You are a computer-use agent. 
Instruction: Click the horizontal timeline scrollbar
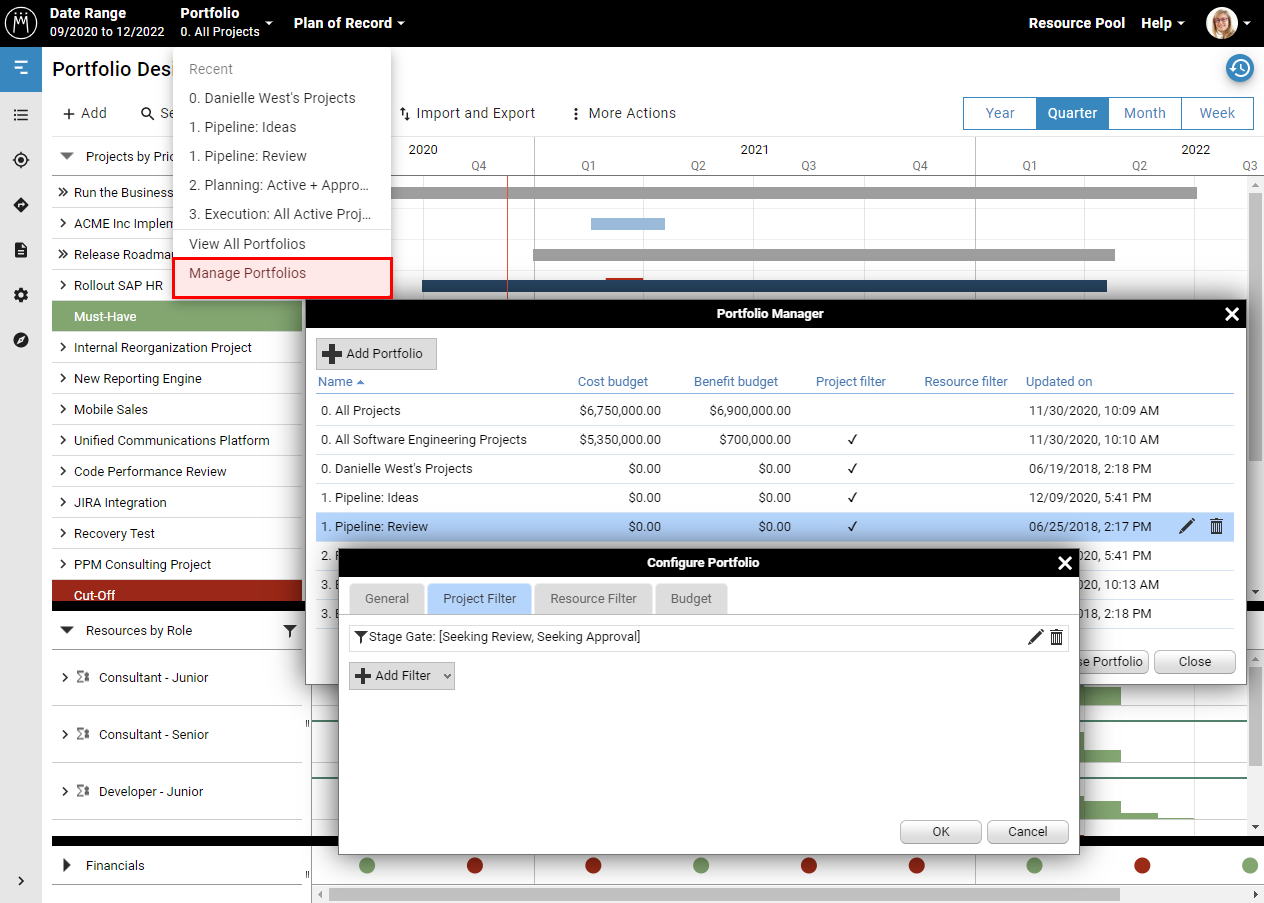(x=724, y=894)
